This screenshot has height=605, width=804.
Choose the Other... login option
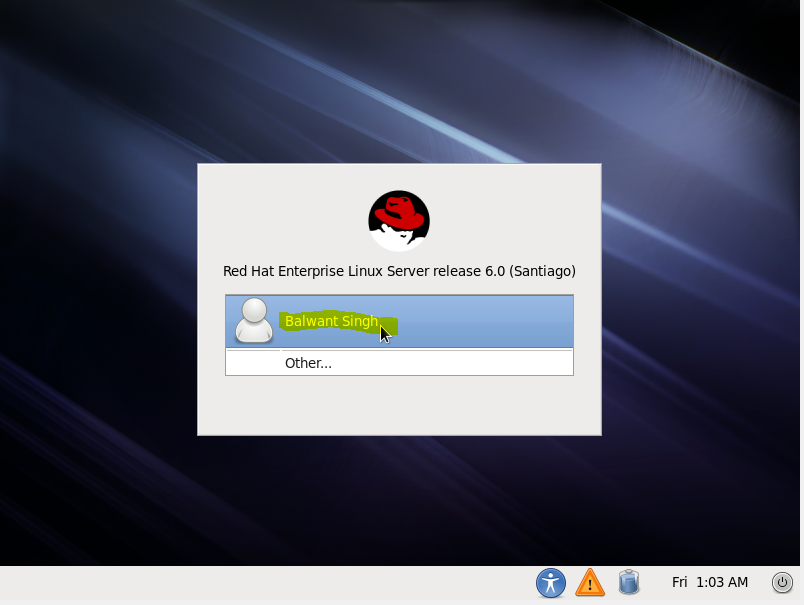point(399,363)
